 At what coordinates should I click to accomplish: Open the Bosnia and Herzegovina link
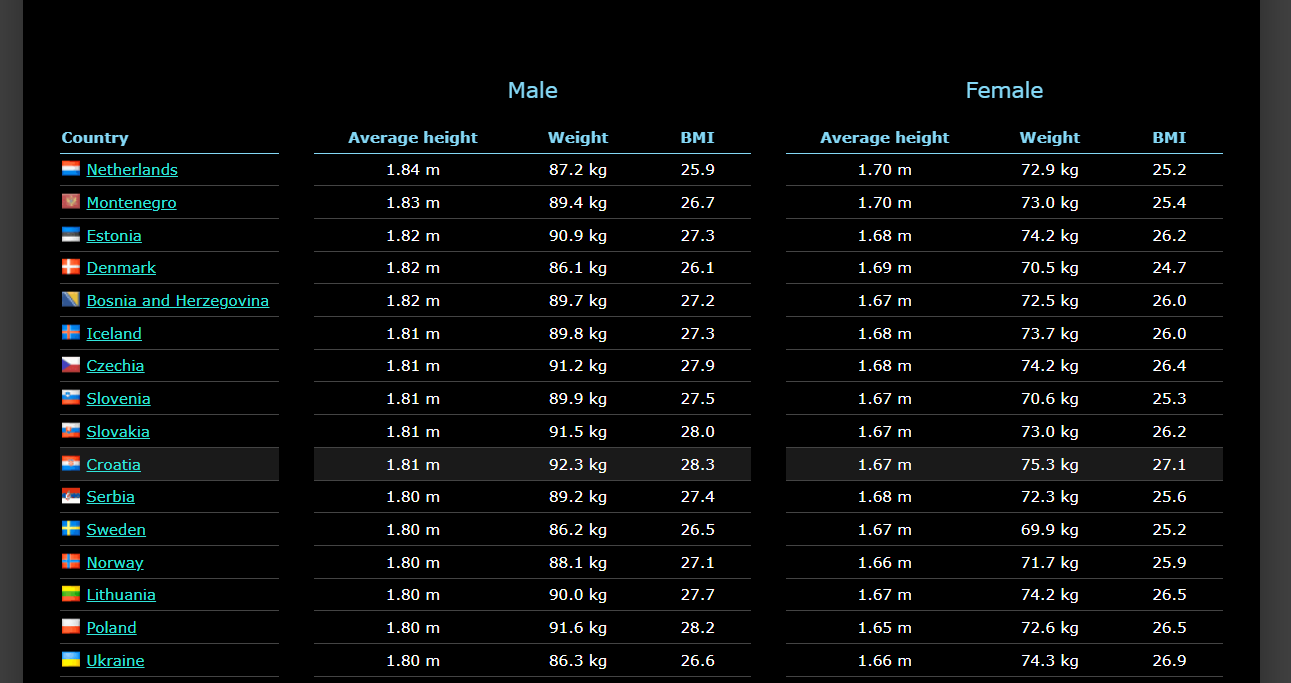point(177,301)
